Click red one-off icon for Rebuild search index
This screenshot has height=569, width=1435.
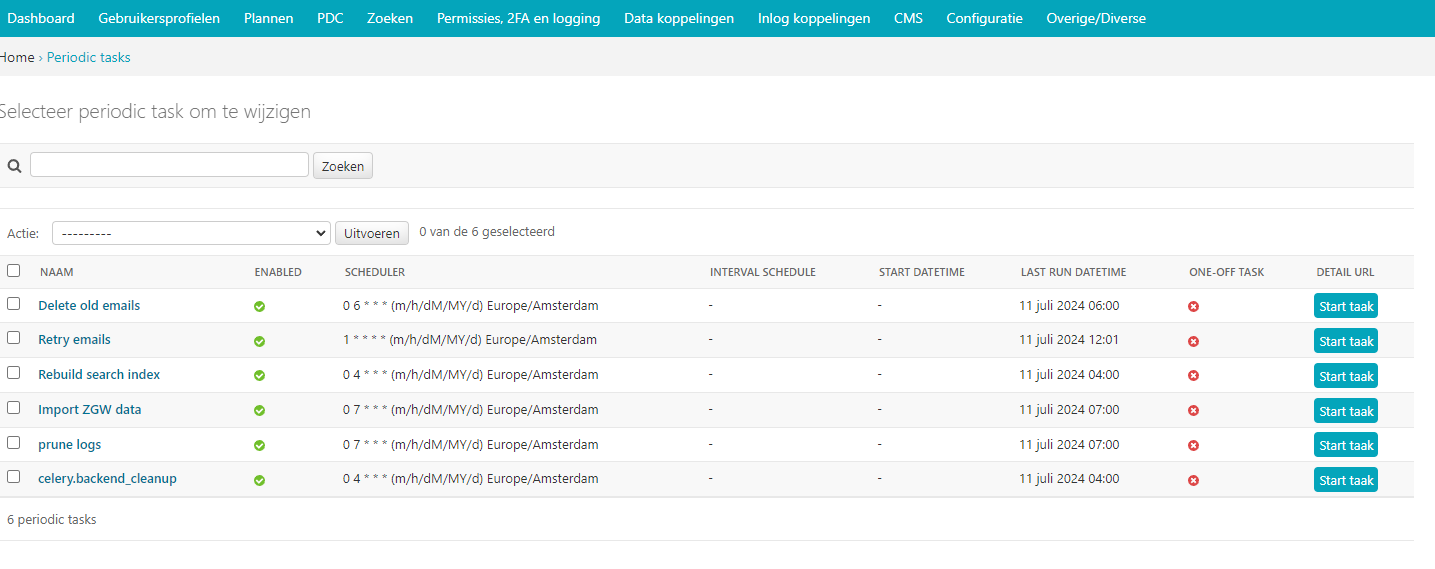point(1193,376)
